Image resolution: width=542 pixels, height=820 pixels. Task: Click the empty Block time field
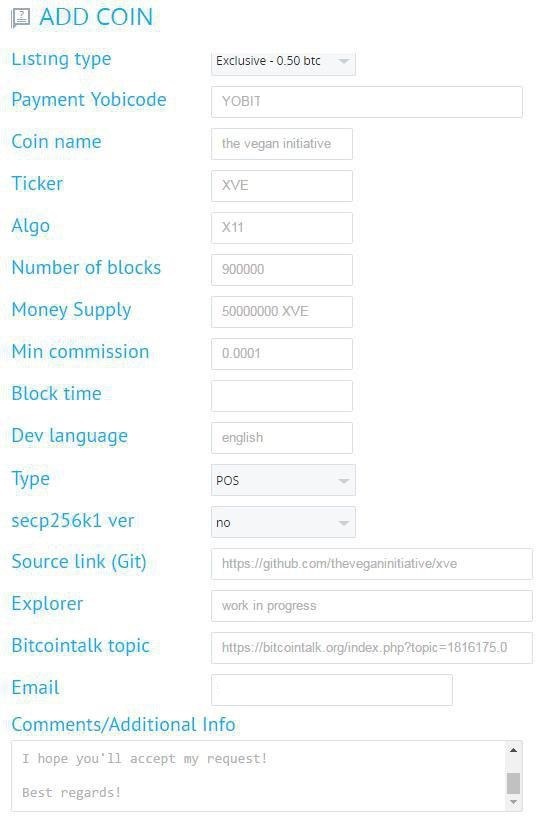pyautogui.click(x=282, y=396)
